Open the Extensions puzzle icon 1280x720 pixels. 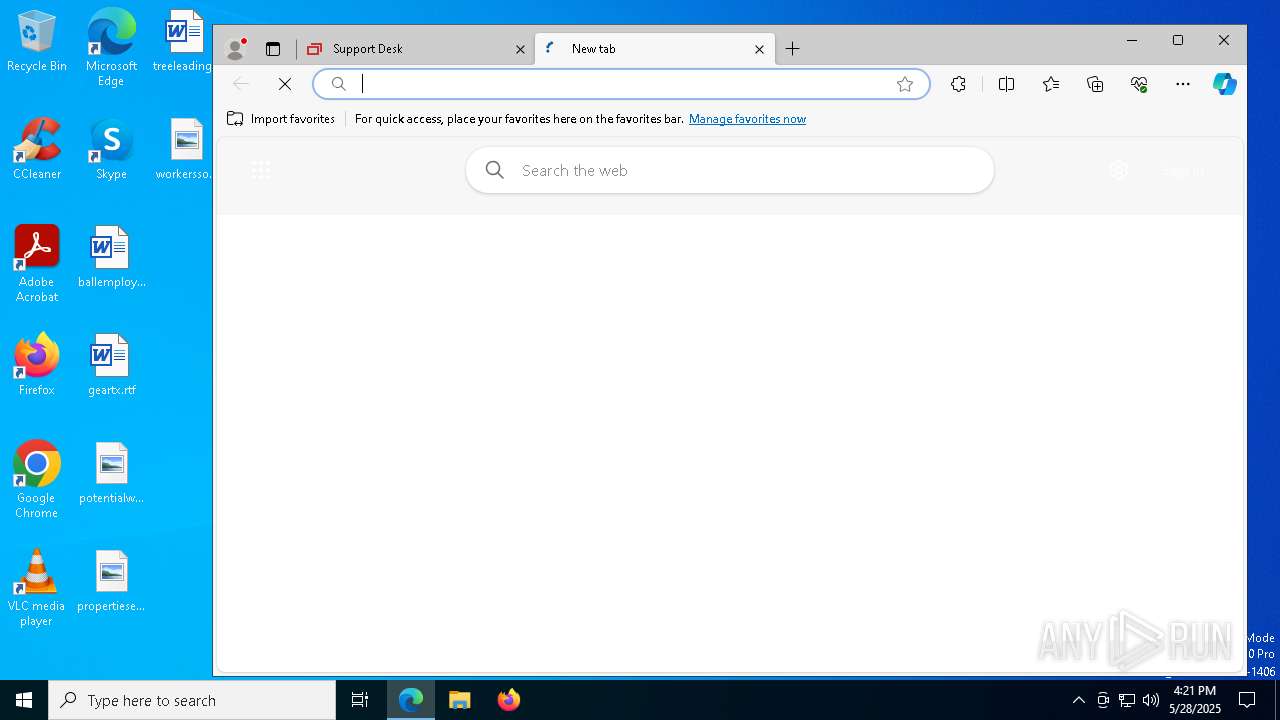click(958, 84)
